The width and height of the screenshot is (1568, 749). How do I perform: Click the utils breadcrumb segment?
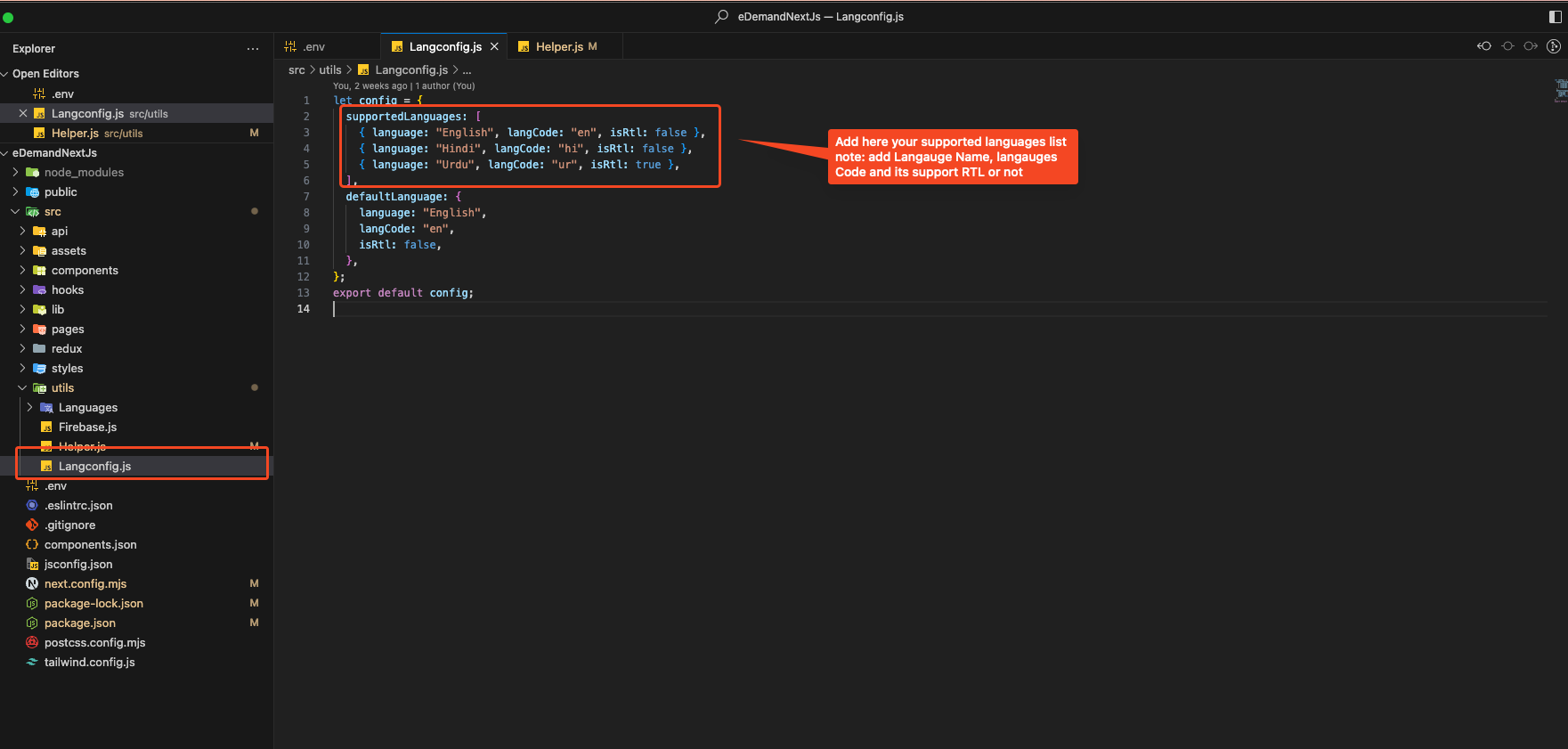pyautogui.click(x=330, y=70)
